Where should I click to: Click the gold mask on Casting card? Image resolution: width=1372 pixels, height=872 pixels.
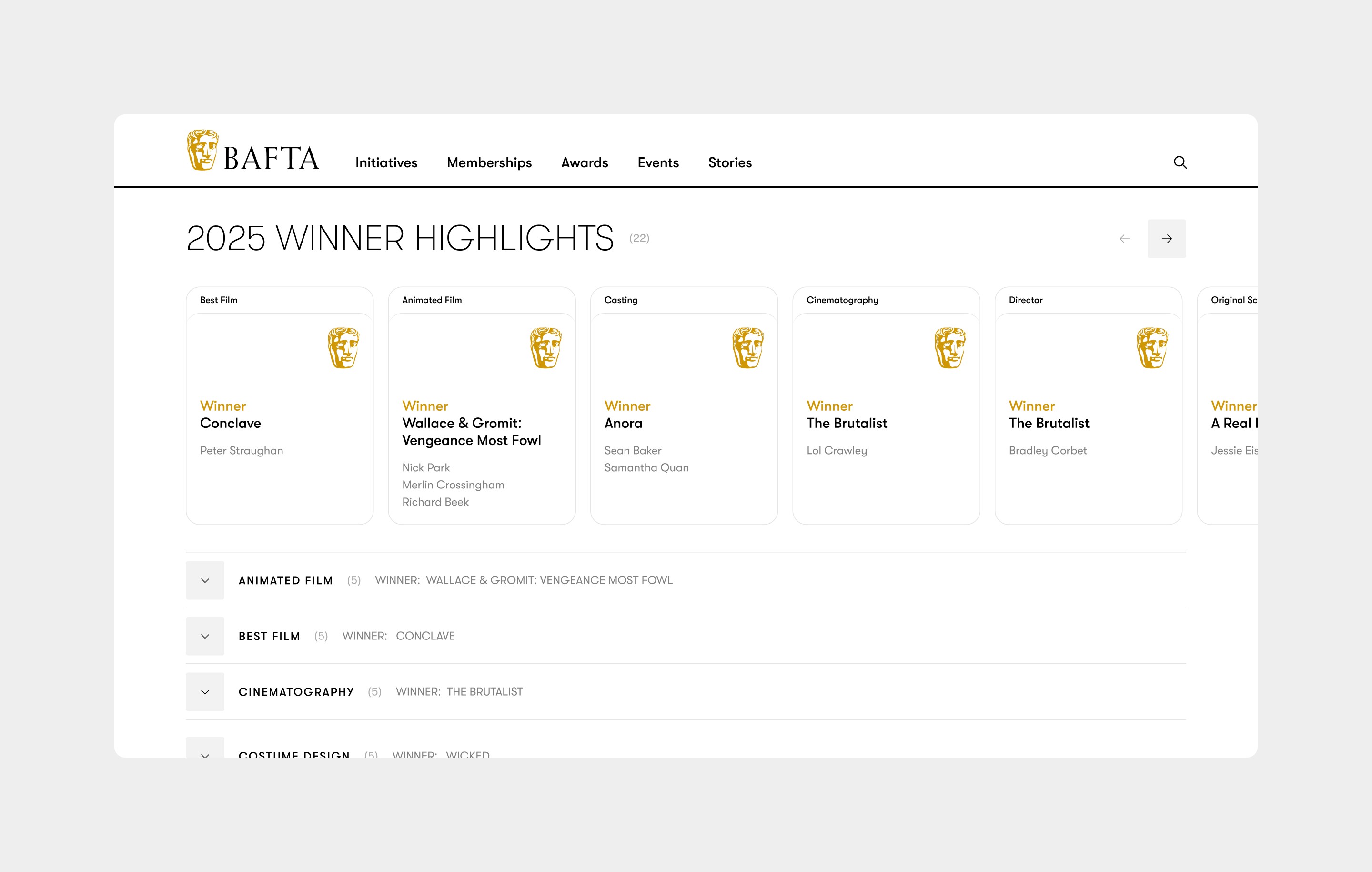click(x=748, y=348)
